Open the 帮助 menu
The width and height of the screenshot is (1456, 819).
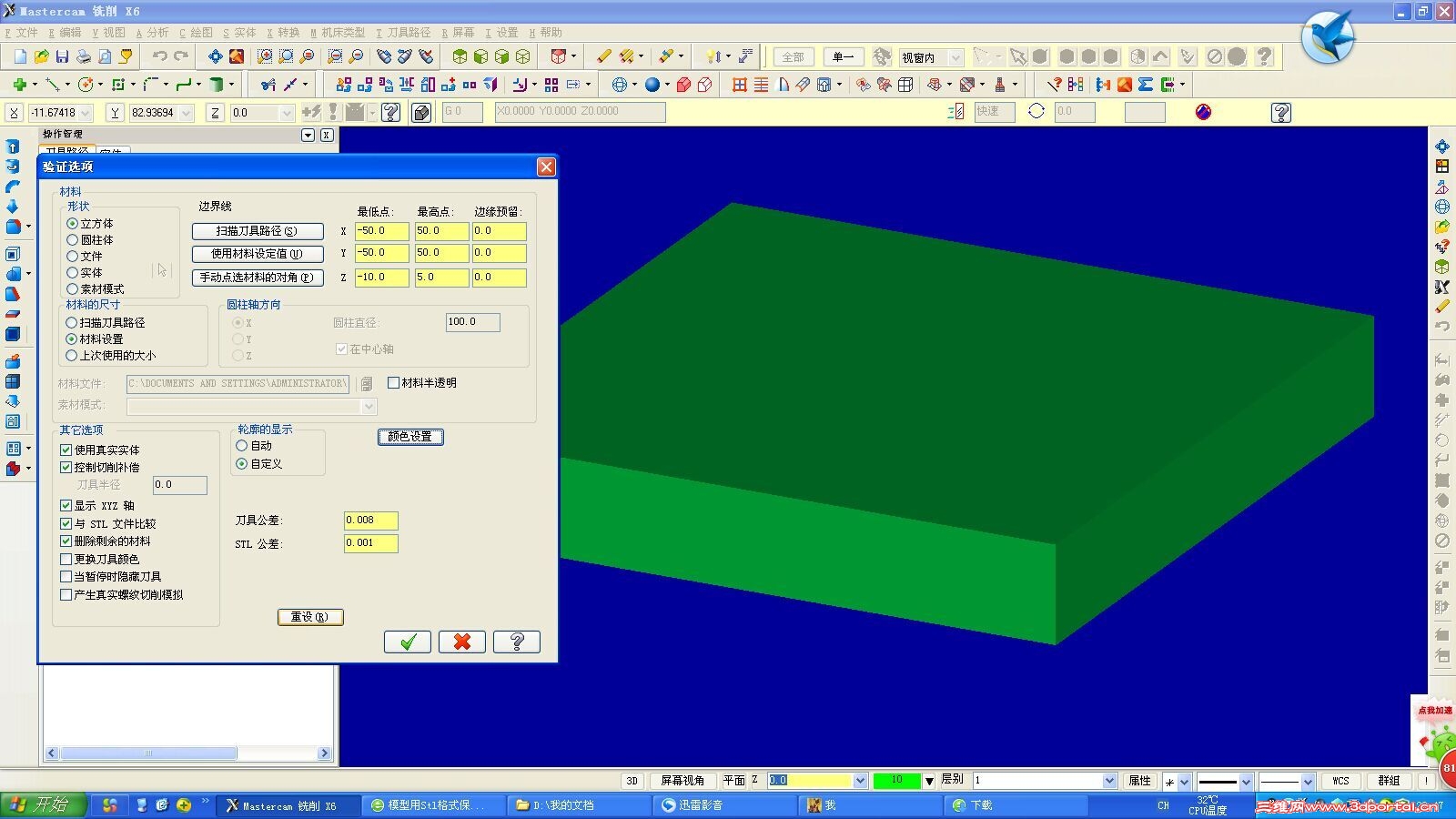[x=545, y=33]
